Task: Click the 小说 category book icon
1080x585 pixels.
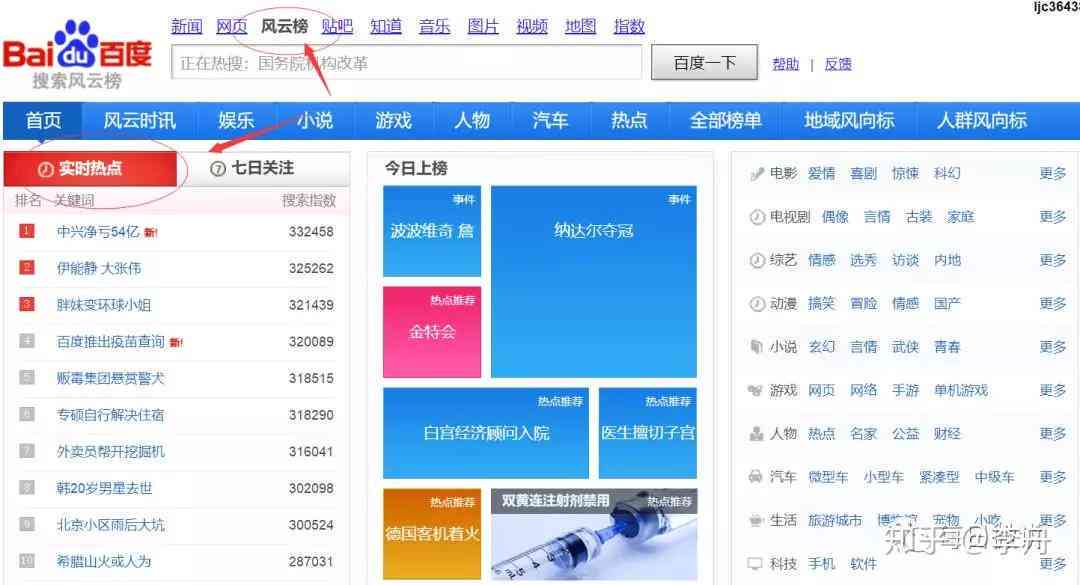Action: (757, 347)
